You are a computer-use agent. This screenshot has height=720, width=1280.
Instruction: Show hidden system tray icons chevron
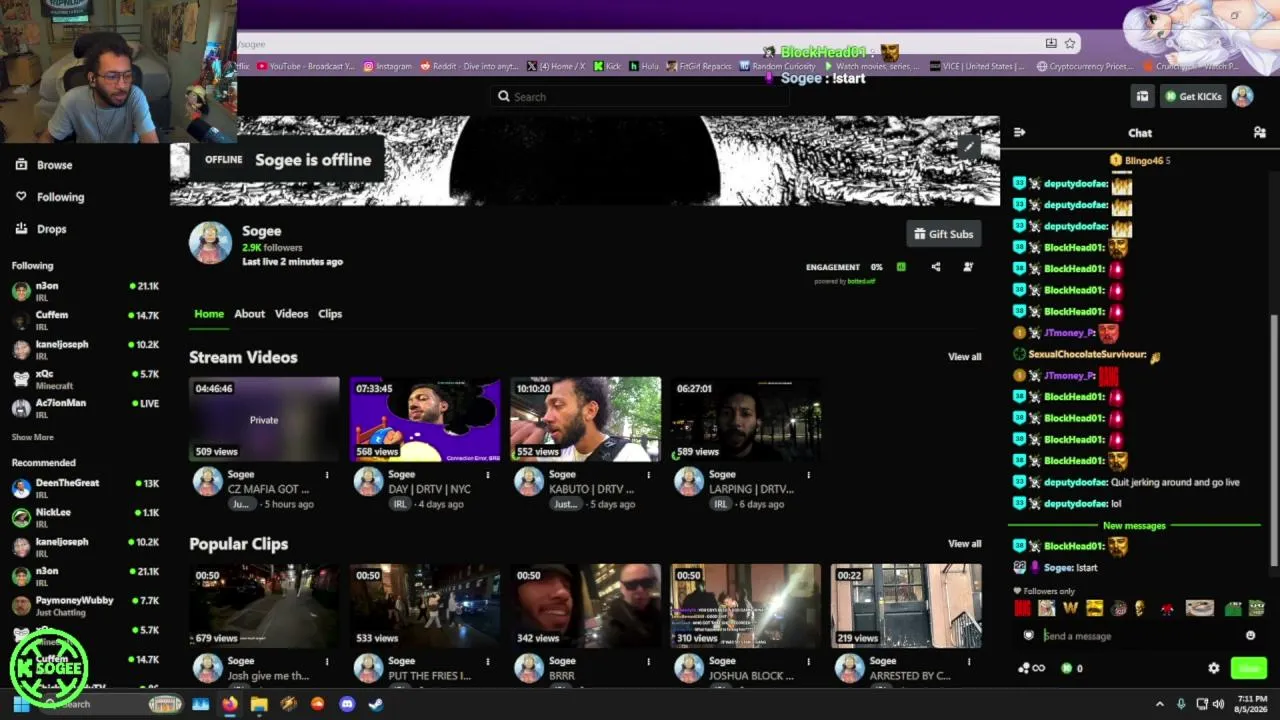(x=1160, y=704)
